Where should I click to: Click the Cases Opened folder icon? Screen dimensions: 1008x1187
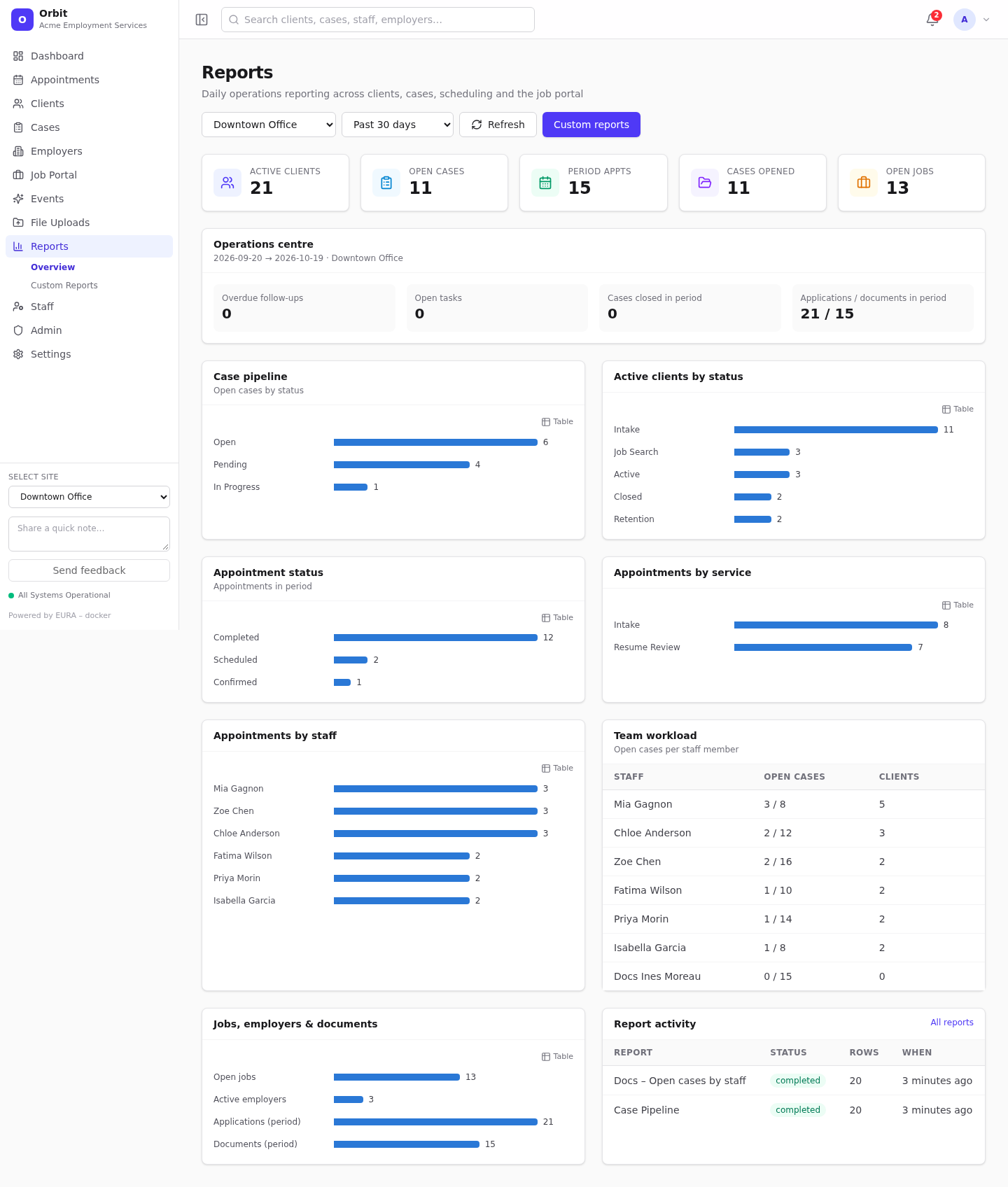pos(705,183)
